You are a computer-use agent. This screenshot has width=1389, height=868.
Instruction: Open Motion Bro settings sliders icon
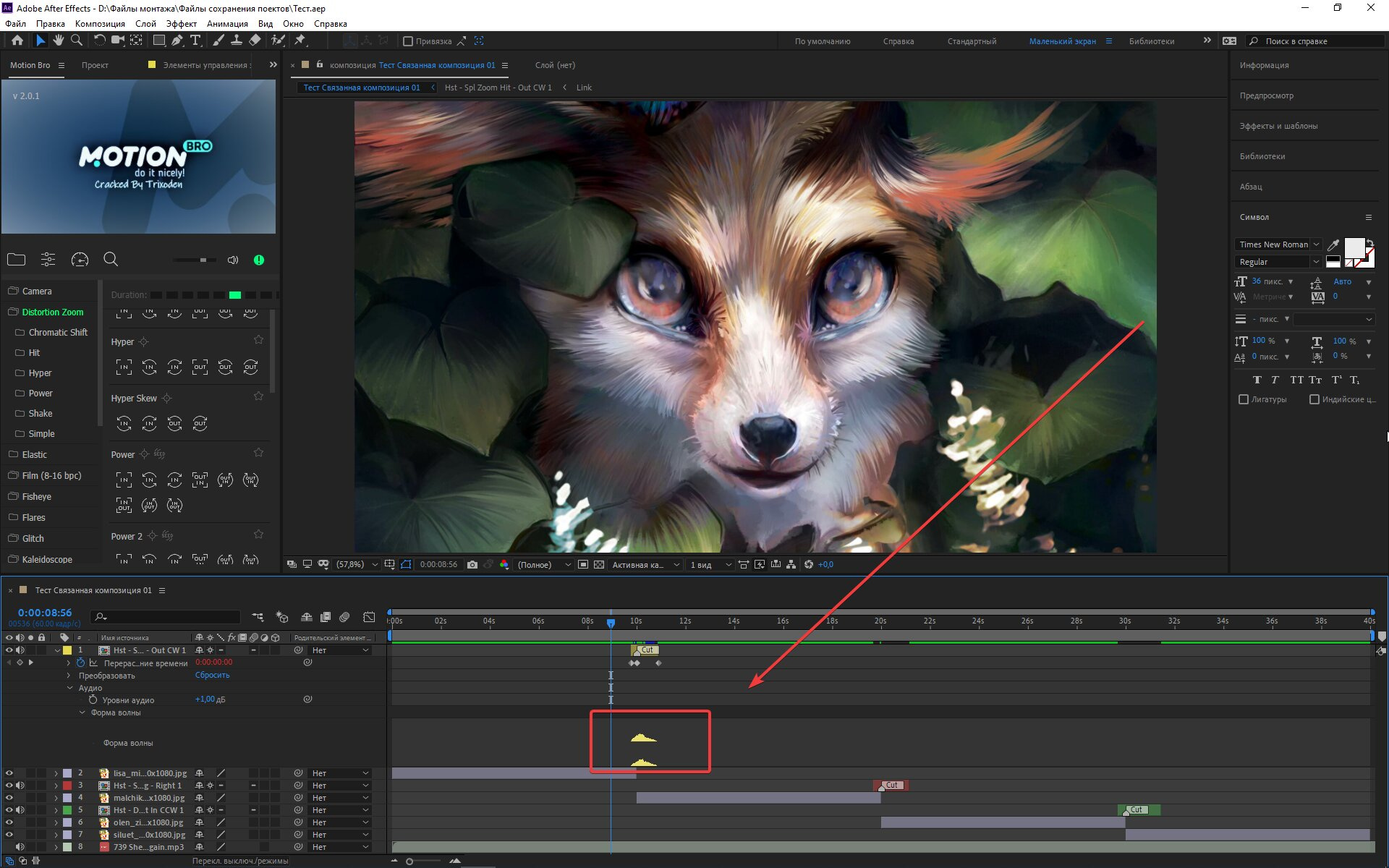pyautogui.click(x=48, y=260)
